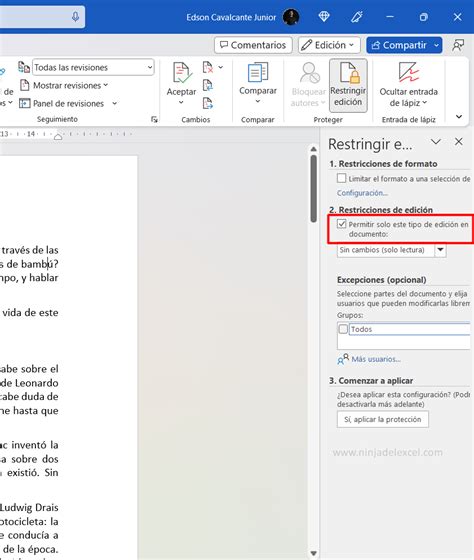474x560 pixels.
Task: Click the diamond premium icon in title bar
Action: pos(324,16)
